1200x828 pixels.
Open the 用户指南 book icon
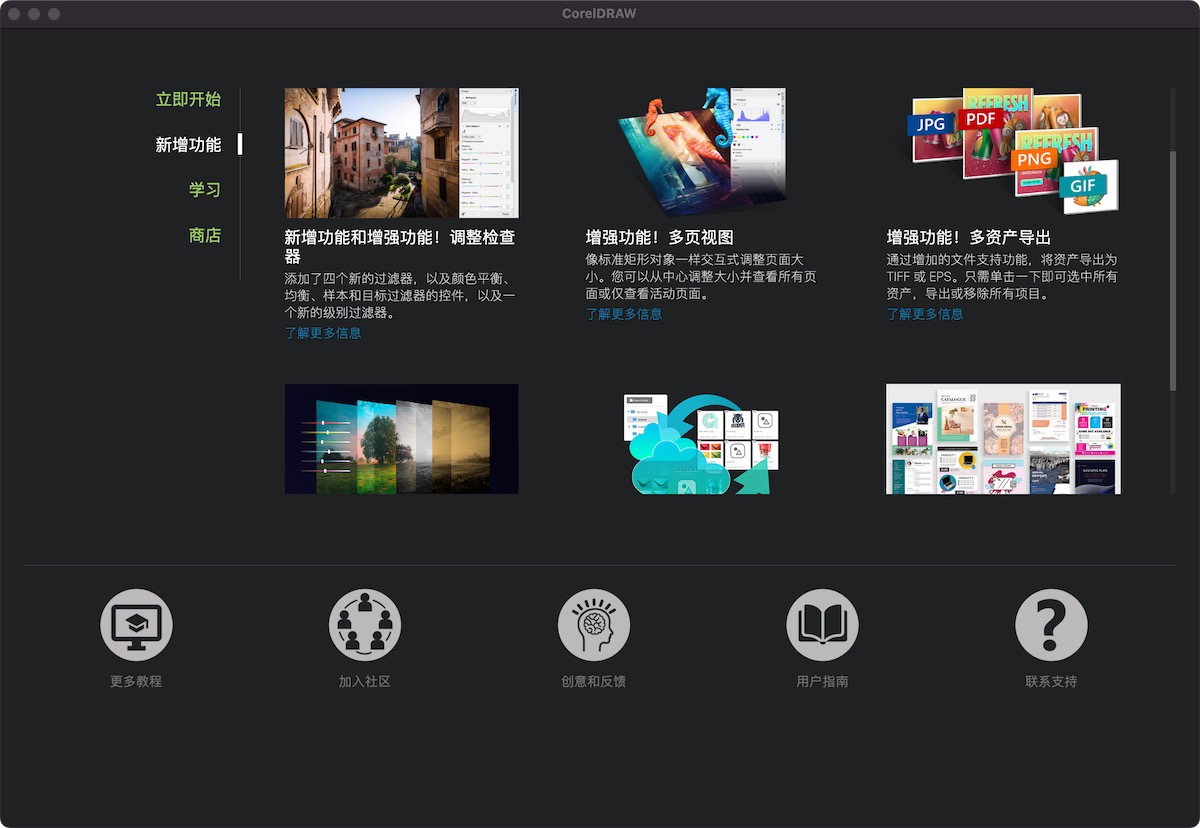tap(822, 625)
